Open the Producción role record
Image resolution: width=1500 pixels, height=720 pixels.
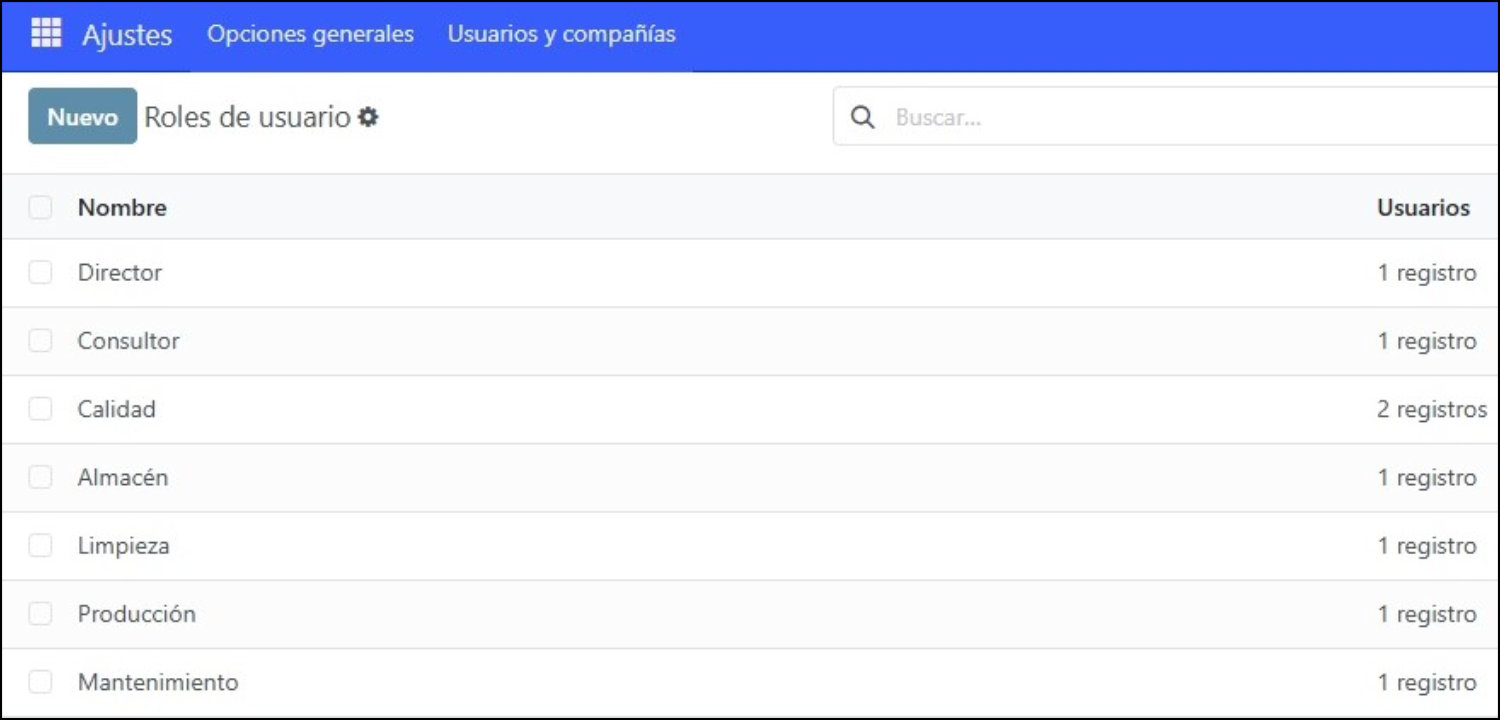tap(137, 614)
